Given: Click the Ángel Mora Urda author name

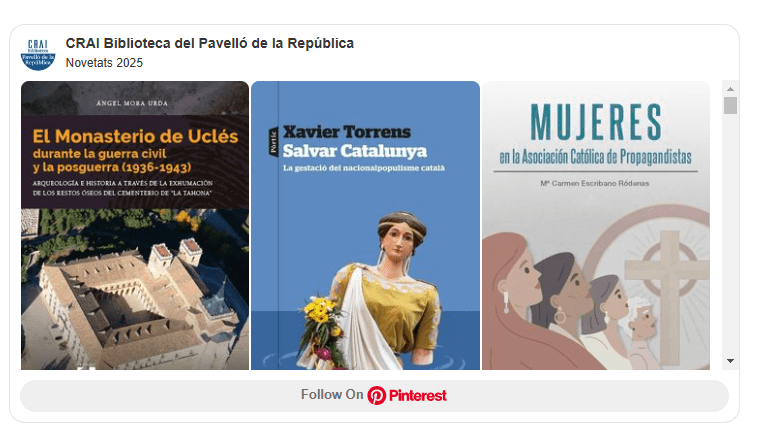Looking at the screenshot, I should (x=132, y=103).
